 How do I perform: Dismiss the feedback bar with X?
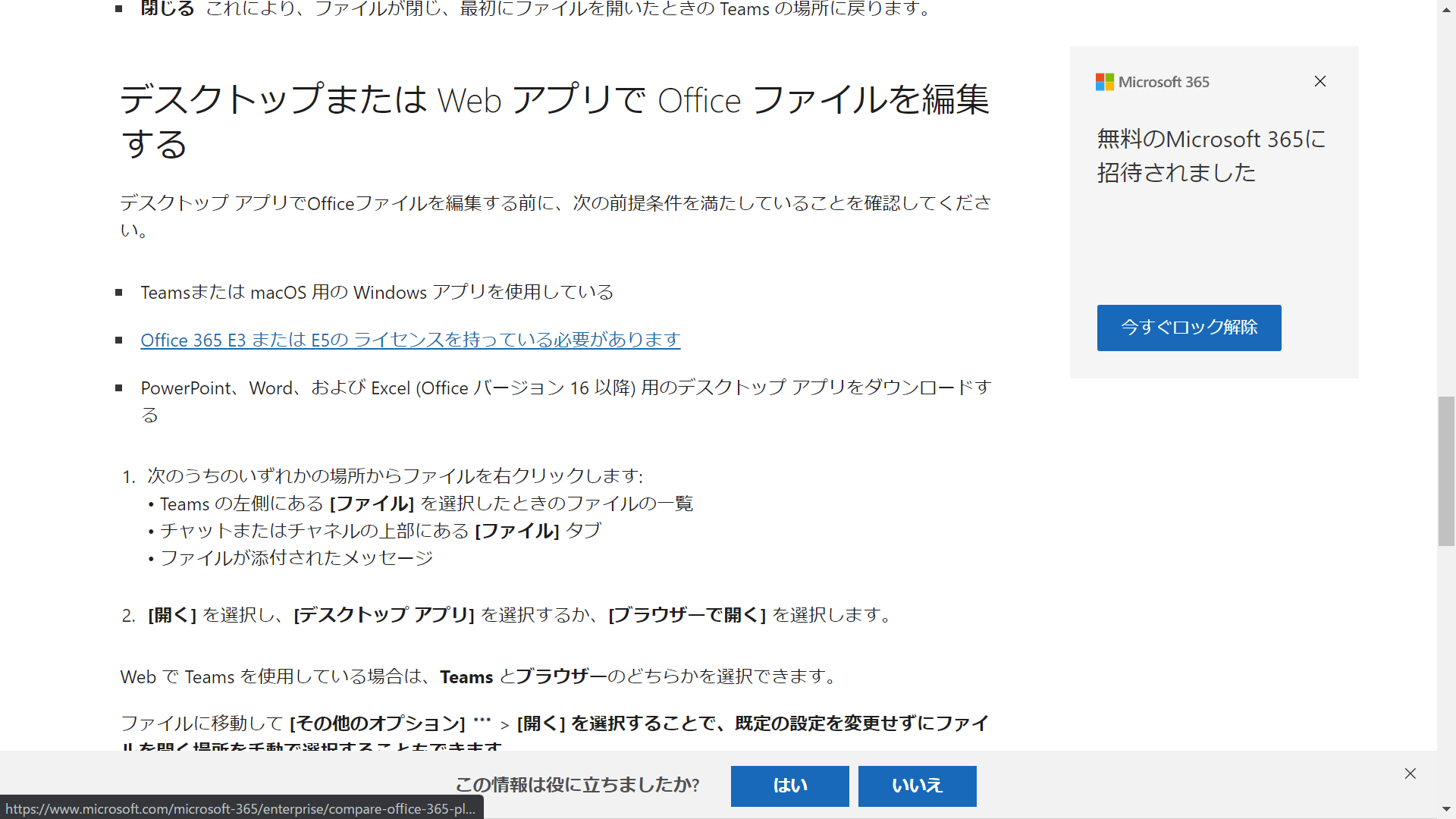click(x=1410, y=773)
